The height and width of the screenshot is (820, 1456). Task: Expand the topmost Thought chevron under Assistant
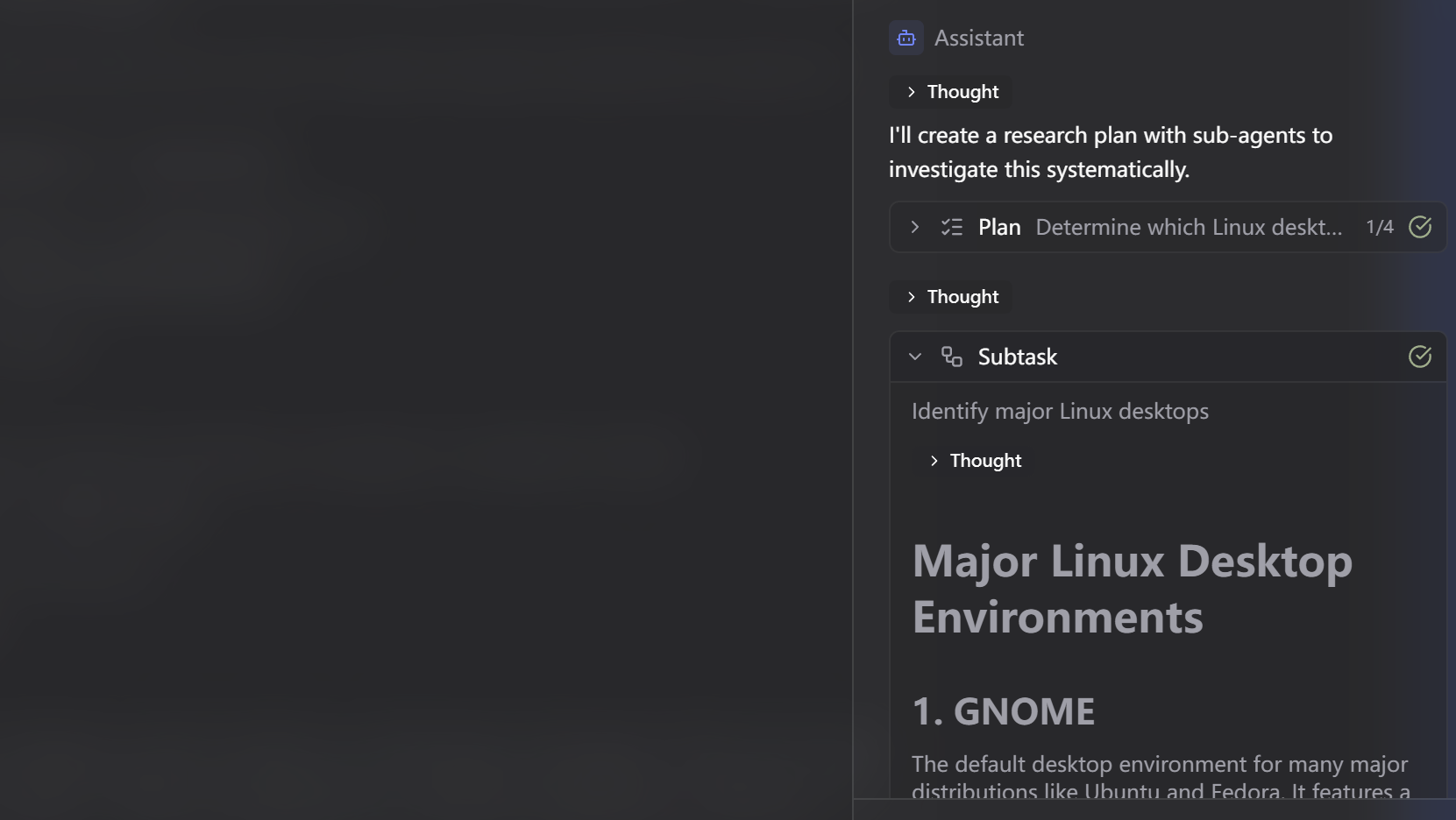click(911, 92)
